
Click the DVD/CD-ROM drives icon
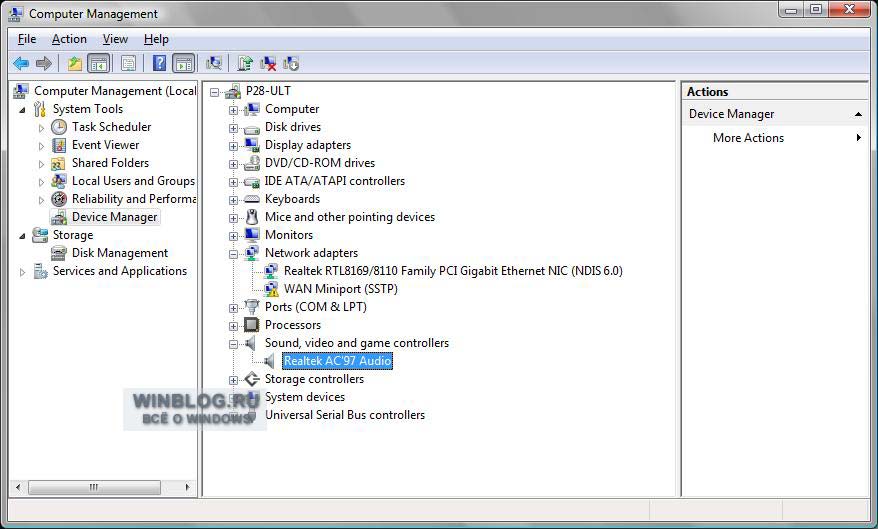tap(252, 163)
